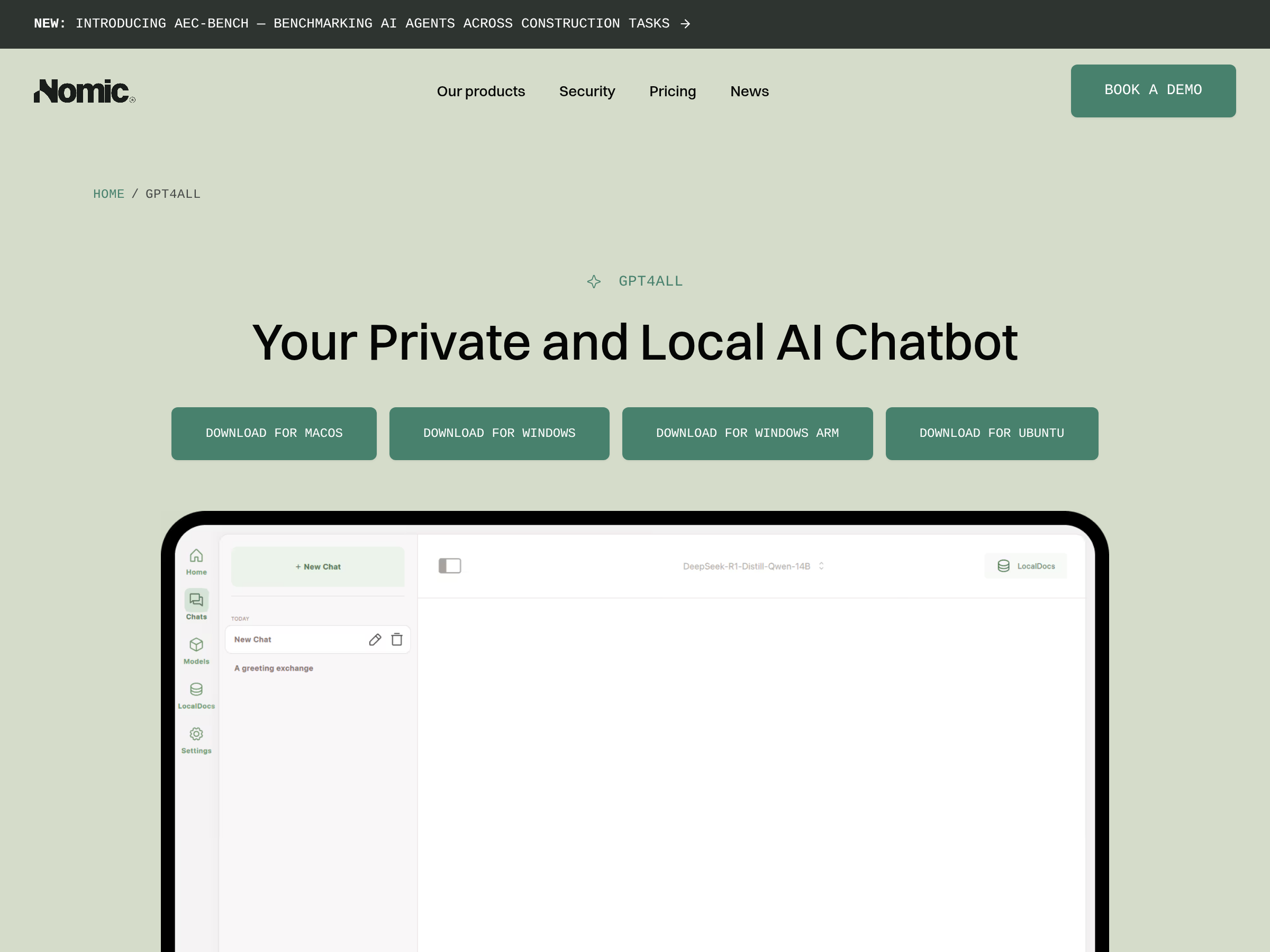
Task: Click the arrow icon in the announcement banner
Action: [x=685, y=23]
